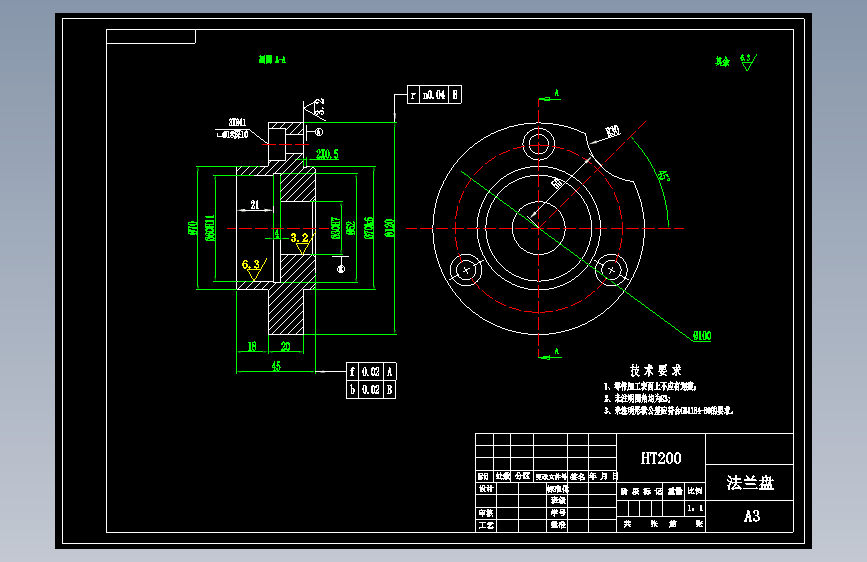Select the section view title at top left
This screenshot has height=562, width=867.
coord(272,59)
